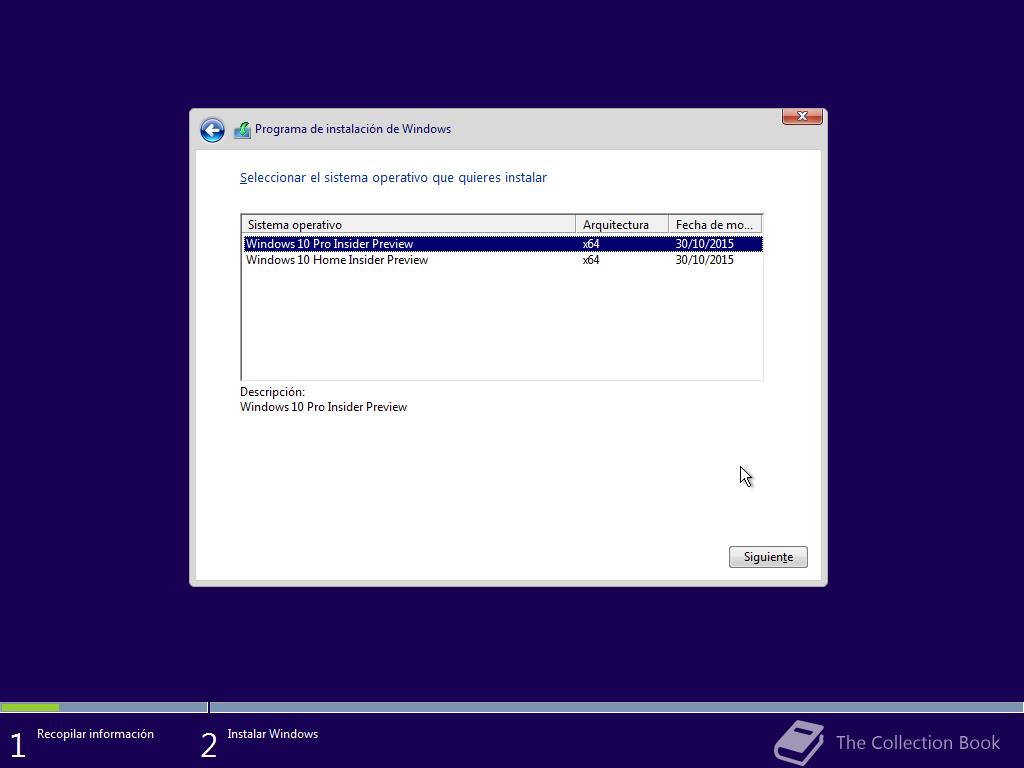Go back with the blue arrow button
1024x768 pixels.
212,130
